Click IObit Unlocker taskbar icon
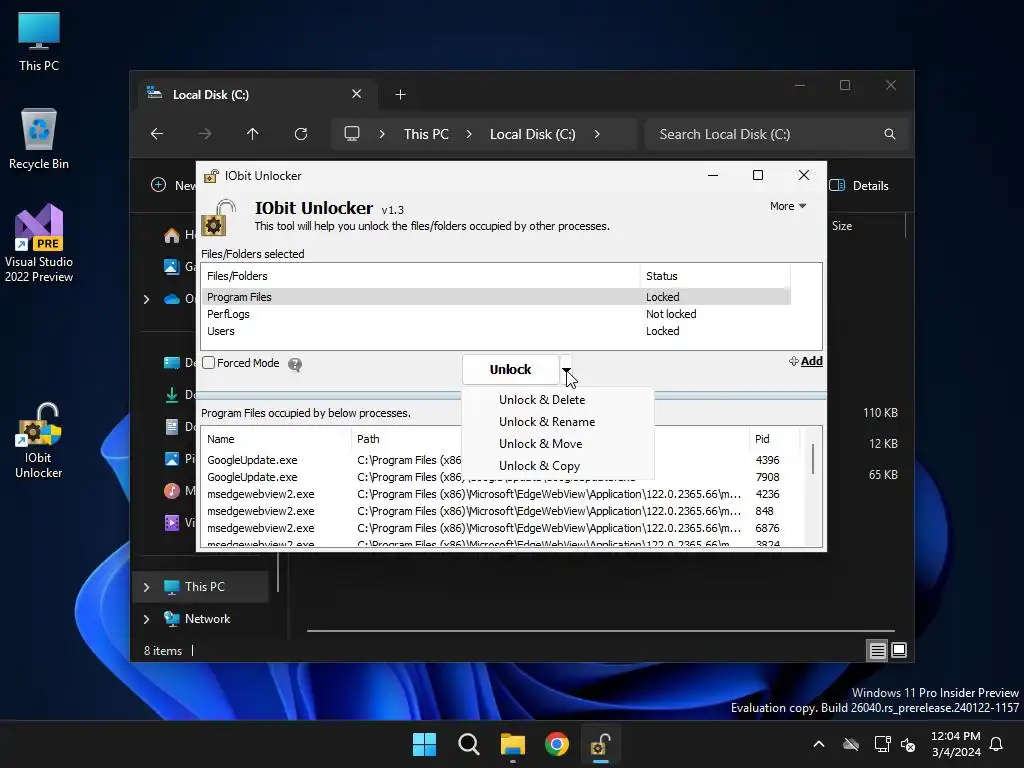This screenshot has width=1024, height=768. 601,744
